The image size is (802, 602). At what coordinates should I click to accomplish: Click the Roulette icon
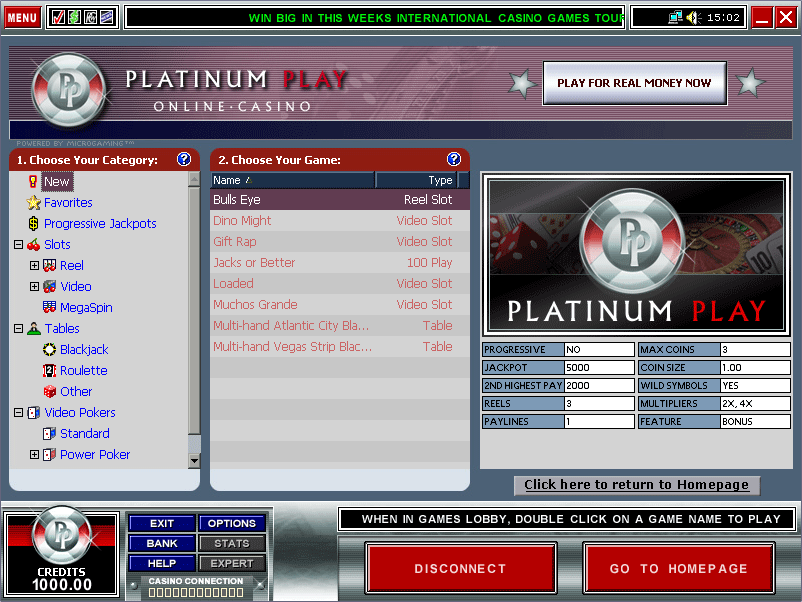(50, 370)
